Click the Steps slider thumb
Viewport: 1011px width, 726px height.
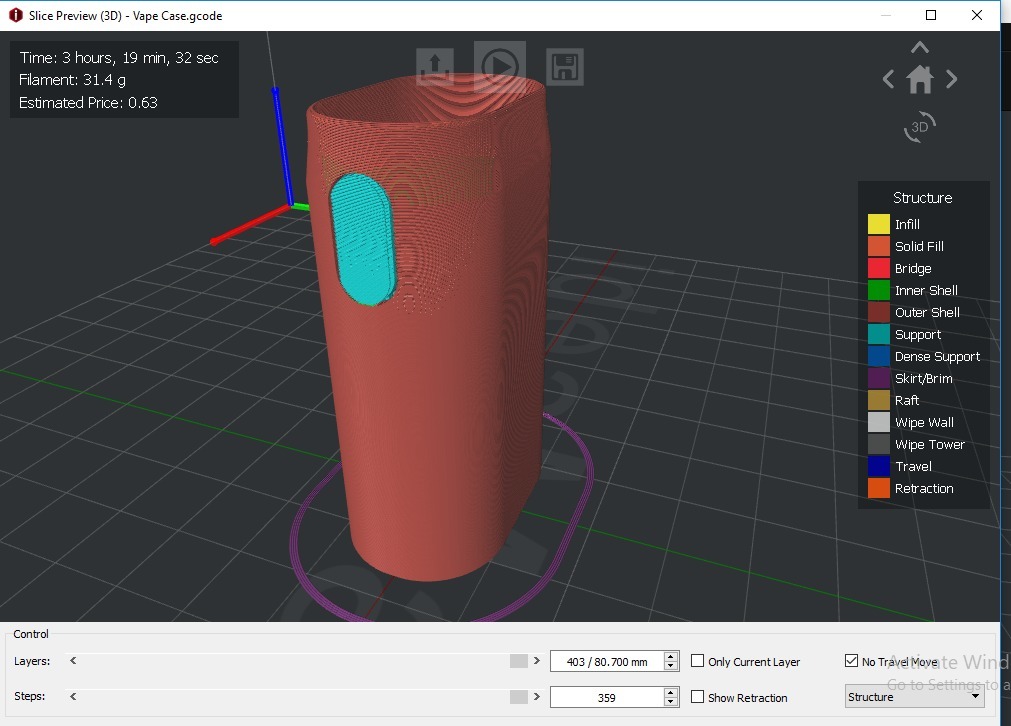518,696
